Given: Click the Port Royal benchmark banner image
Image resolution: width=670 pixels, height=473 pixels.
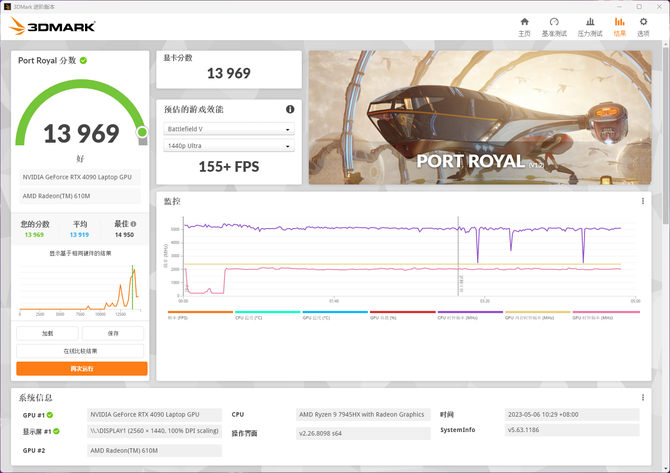Looking at the screenshot, I should [480, 118].
